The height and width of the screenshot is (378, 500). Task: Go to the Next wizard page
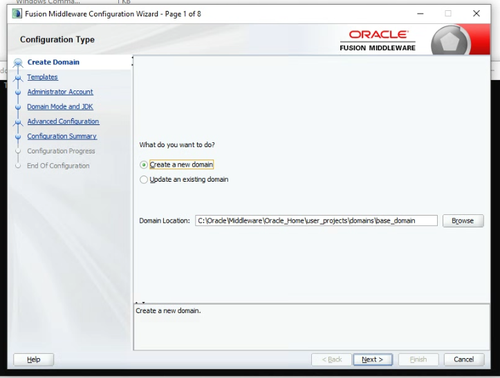coord(372,360)
